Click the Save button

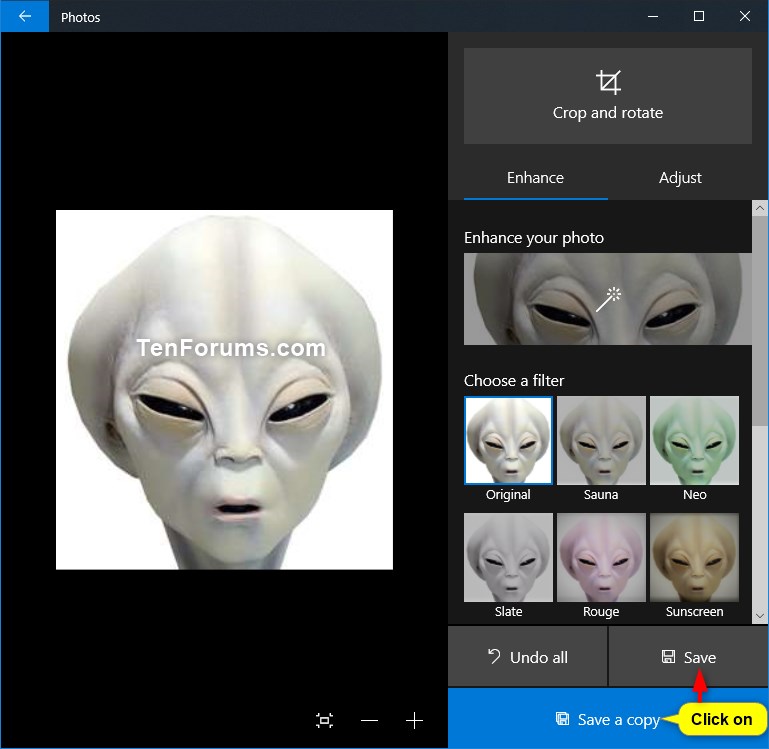tap(688, 657)
